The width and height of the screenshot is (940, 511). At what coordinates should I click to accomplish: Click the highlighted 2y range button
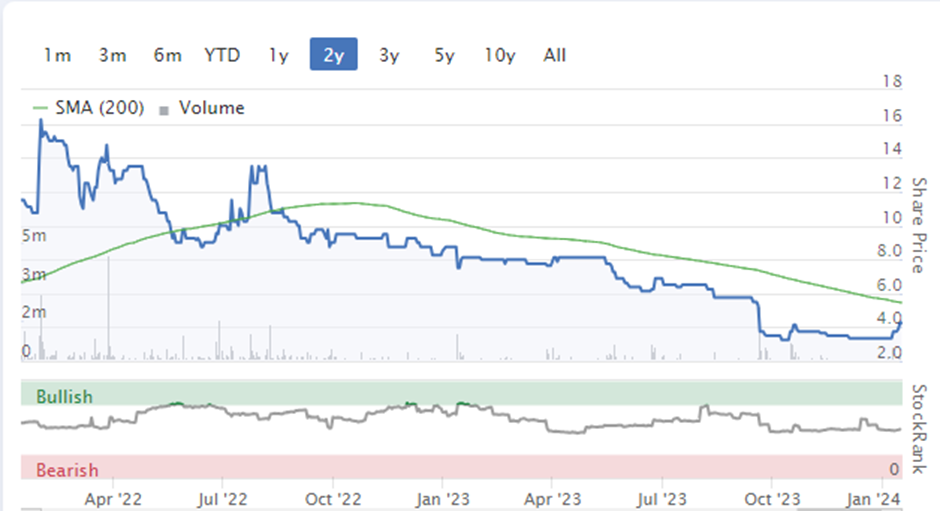[x=334, y=55]
